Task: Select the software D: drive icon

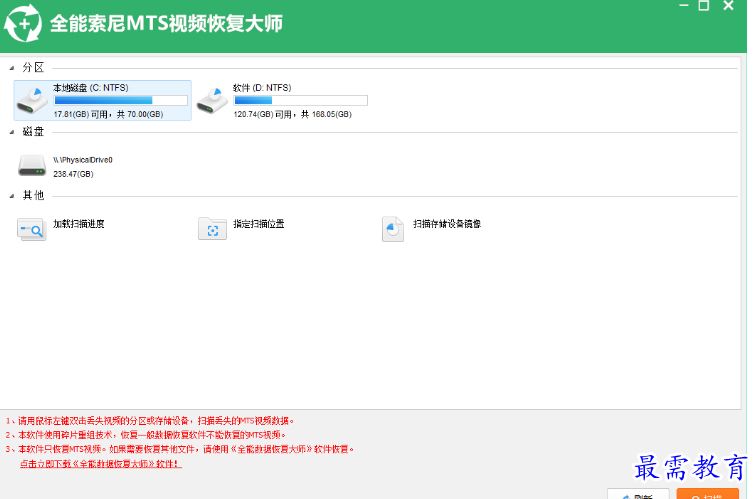Action: click(x=213, y=100)
